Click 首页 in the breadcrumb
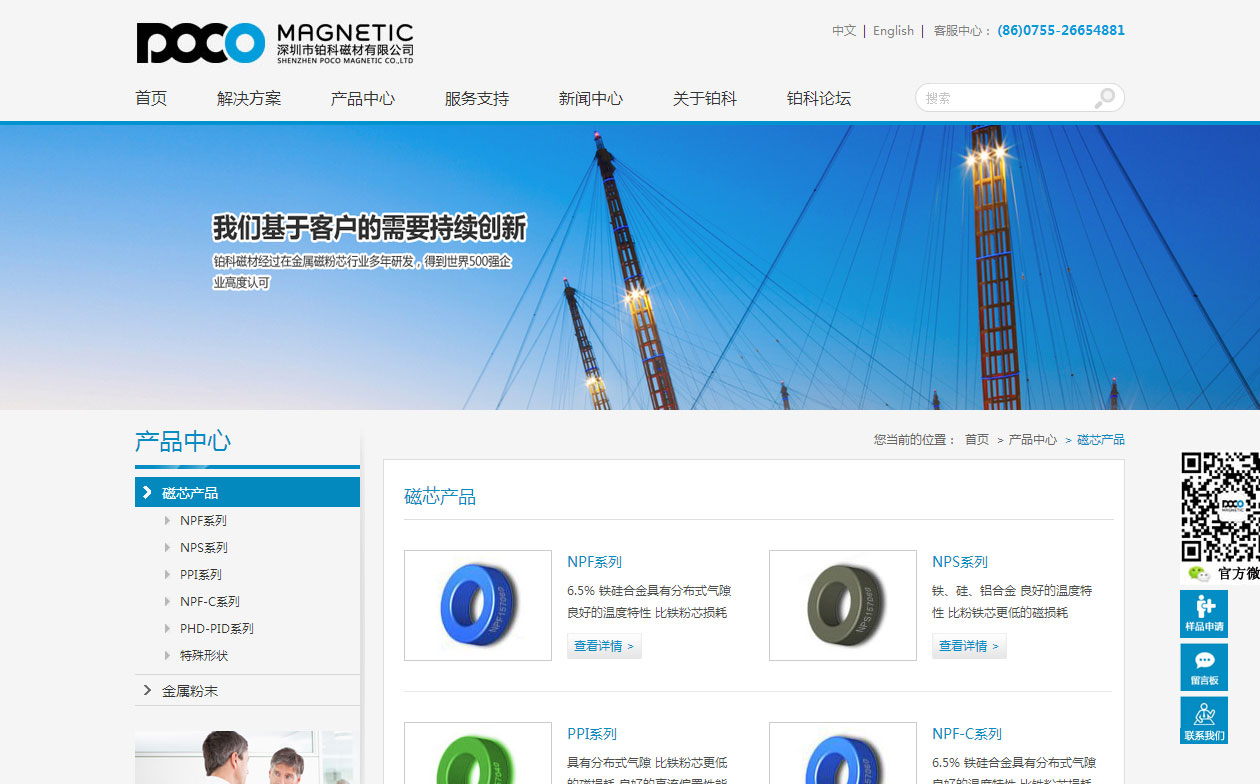1260x784 pixels. (x=977, y=439)
